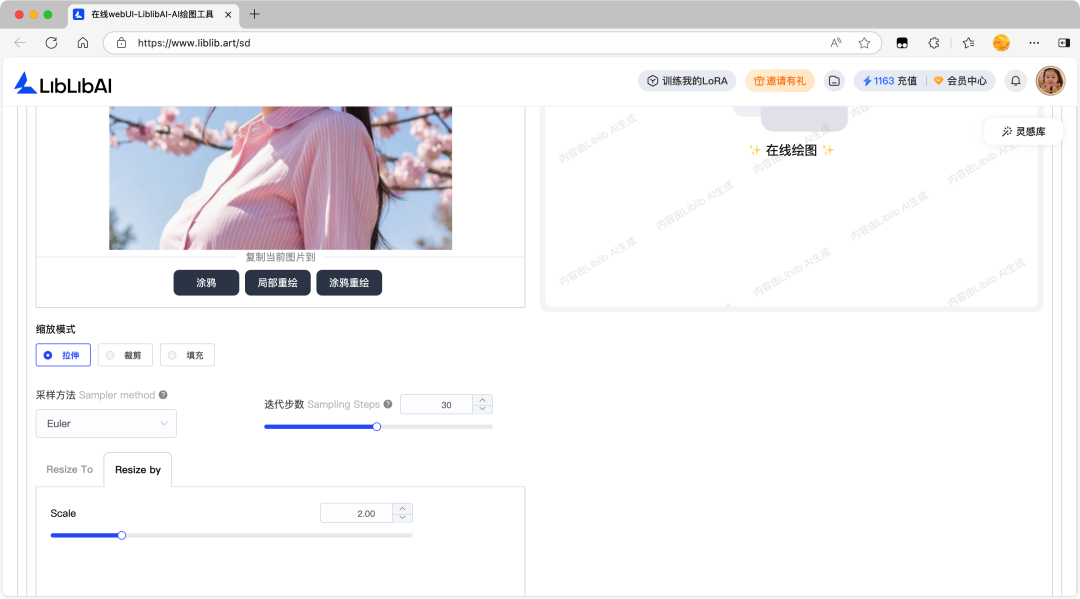Close the 在线webUI browser tab

click(x=228, y=14)
